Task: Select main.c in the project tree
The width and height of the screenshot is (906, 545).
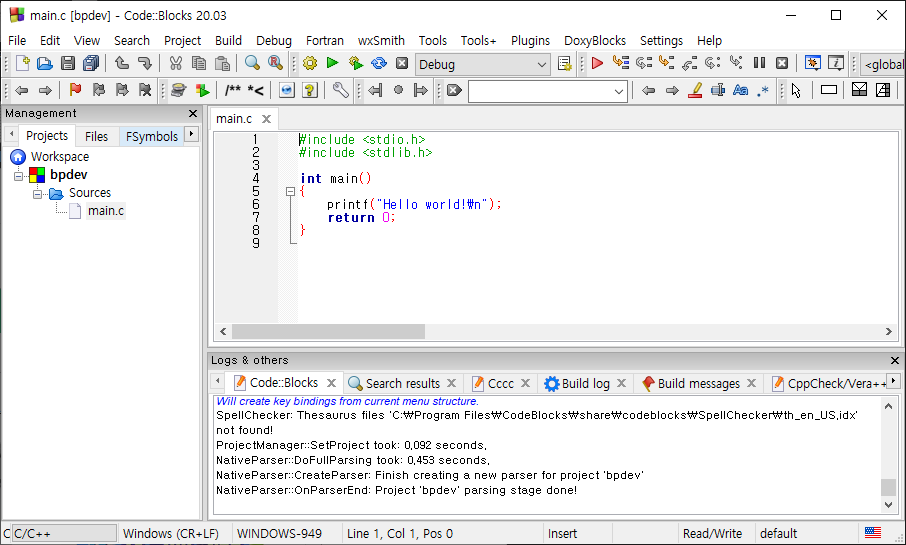Action: point(106,211)
